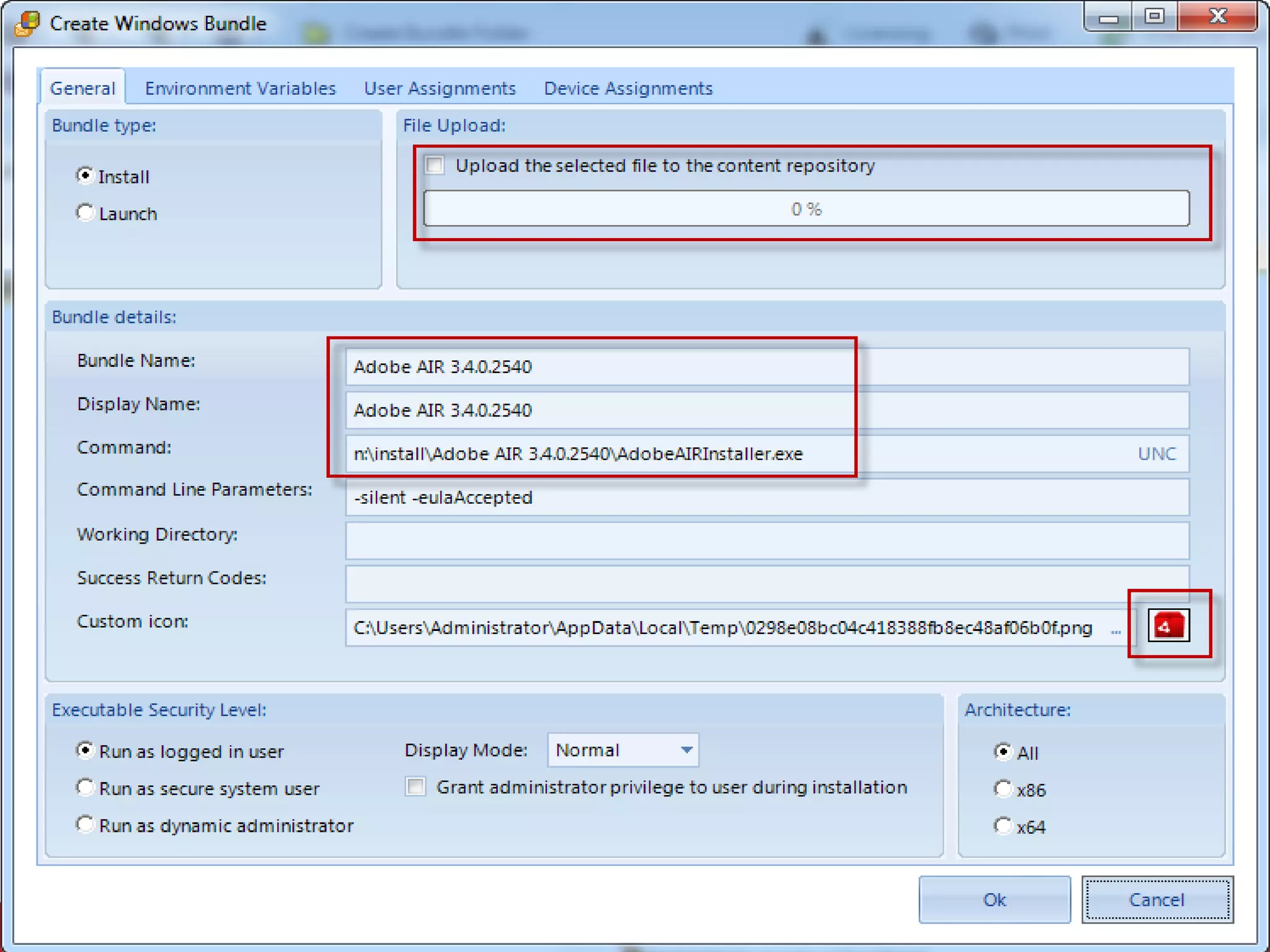Enable upload file to content repository
Image resolution: width=1270 pixels, height=952 pixels.
(435, 165)
